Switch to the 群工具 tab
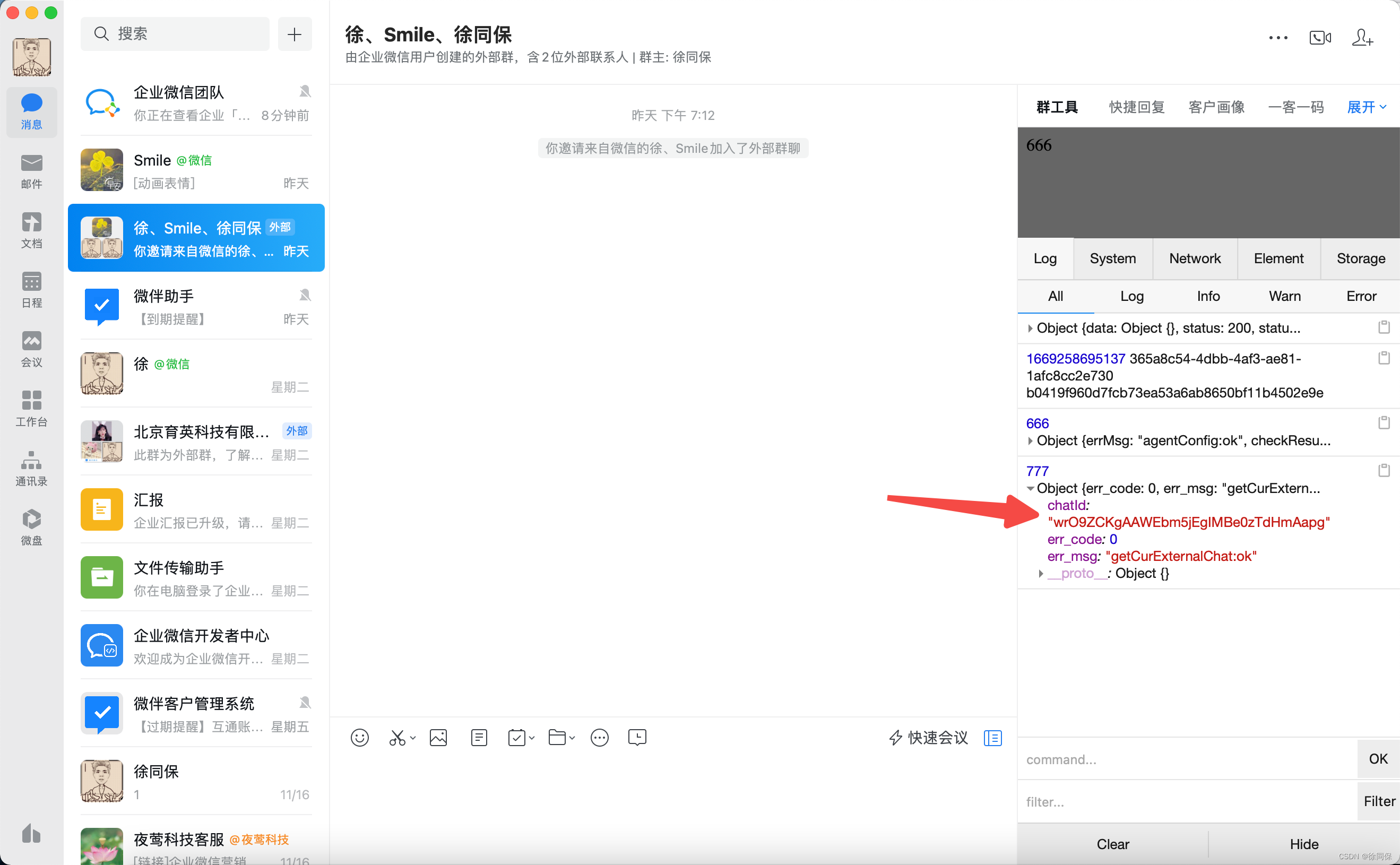The image size is (1400, 865). point(1057,107)
